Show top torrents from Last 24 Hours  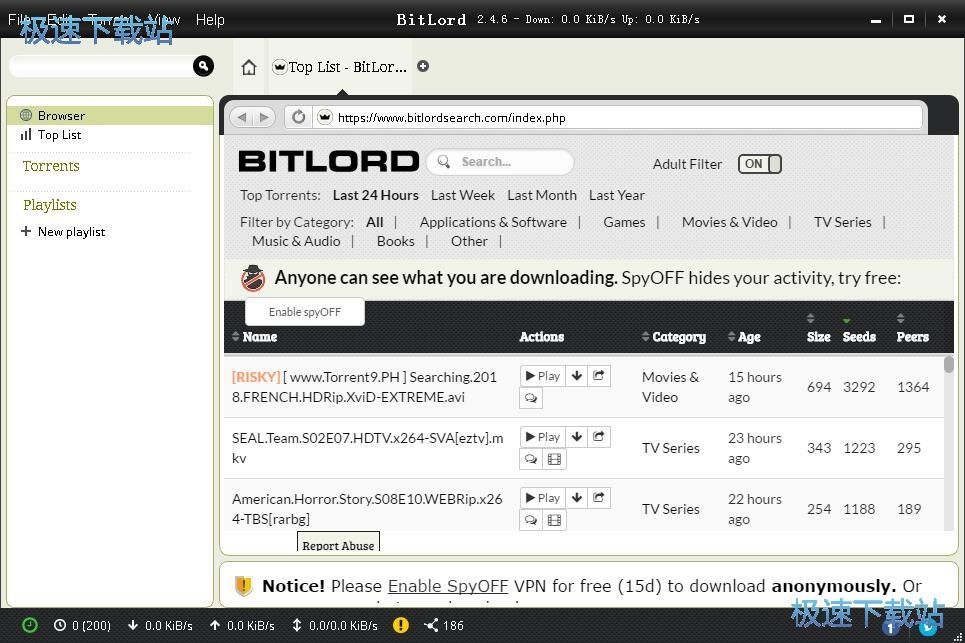pos(375,195)
